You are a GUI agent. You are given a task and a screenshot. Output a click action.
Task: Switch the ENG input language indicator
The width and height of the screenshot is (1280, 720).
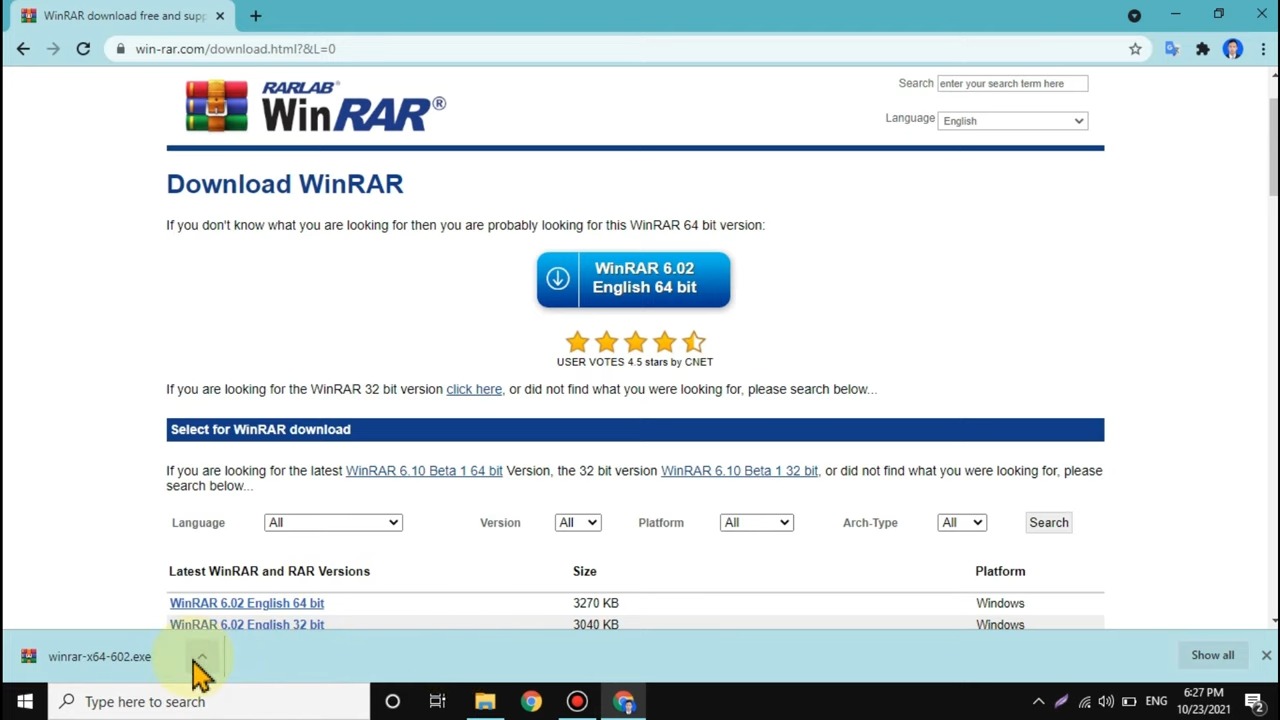tap(1156, 701)
